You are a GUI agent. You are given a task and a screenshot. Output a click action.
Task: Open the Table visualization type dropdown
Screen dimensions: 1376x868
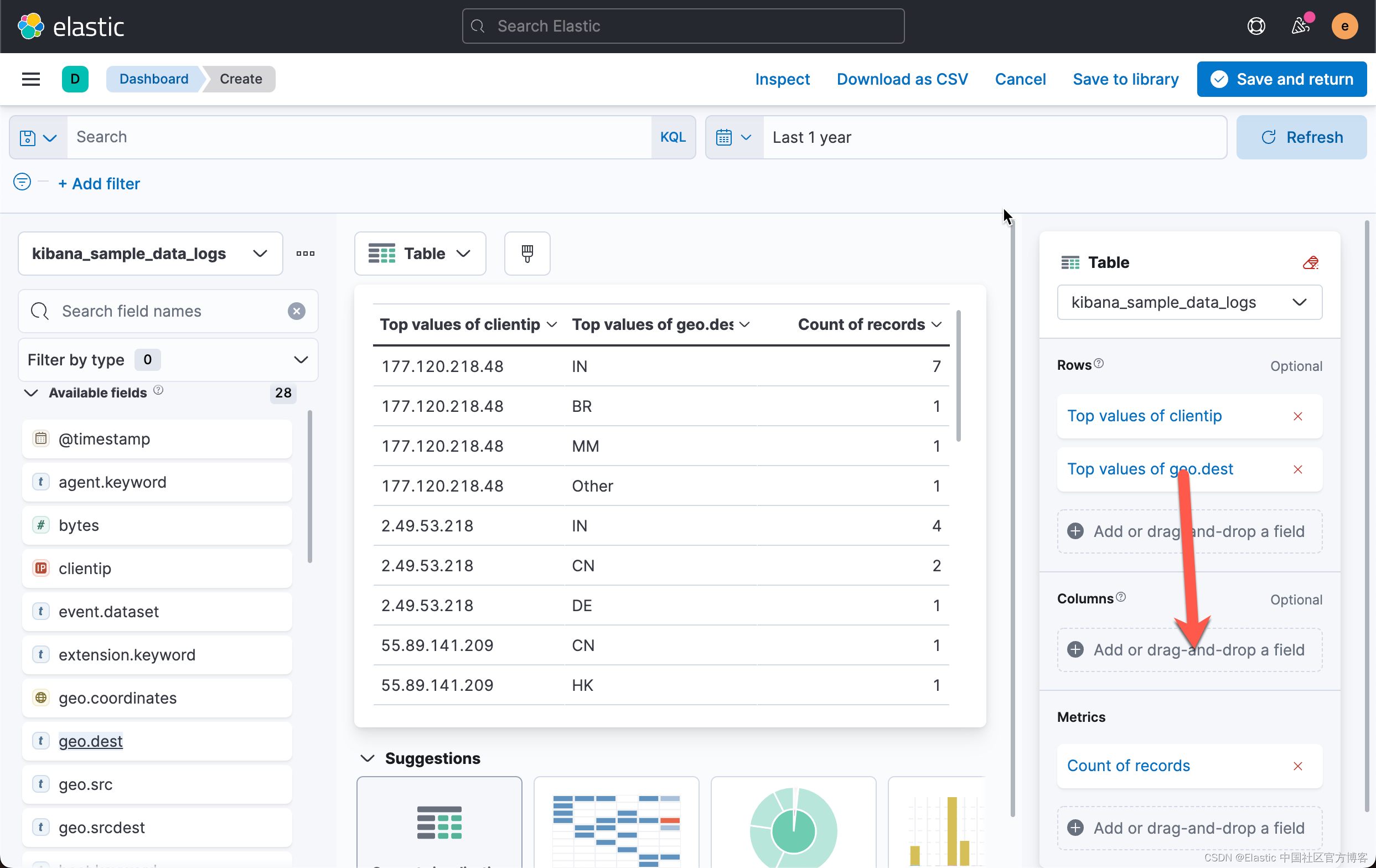(x=420, y=253)
